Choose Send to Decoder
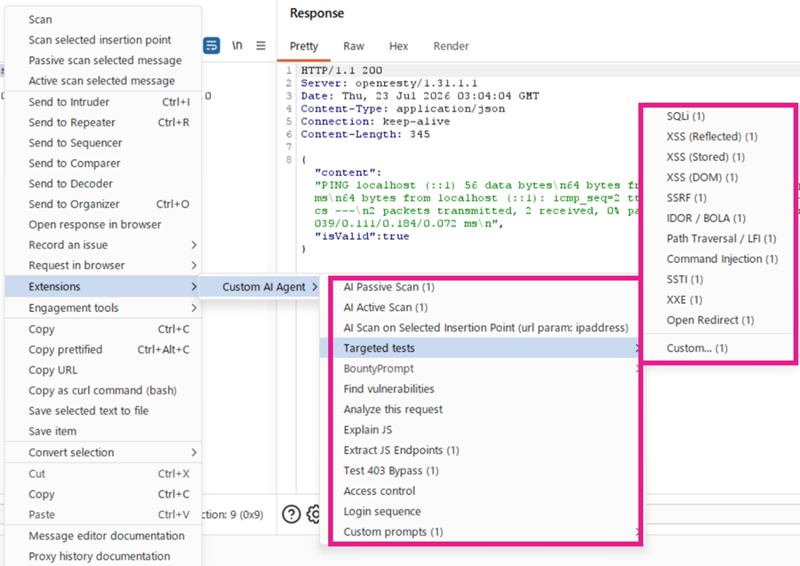800x566 pixels. coord(103,184)
